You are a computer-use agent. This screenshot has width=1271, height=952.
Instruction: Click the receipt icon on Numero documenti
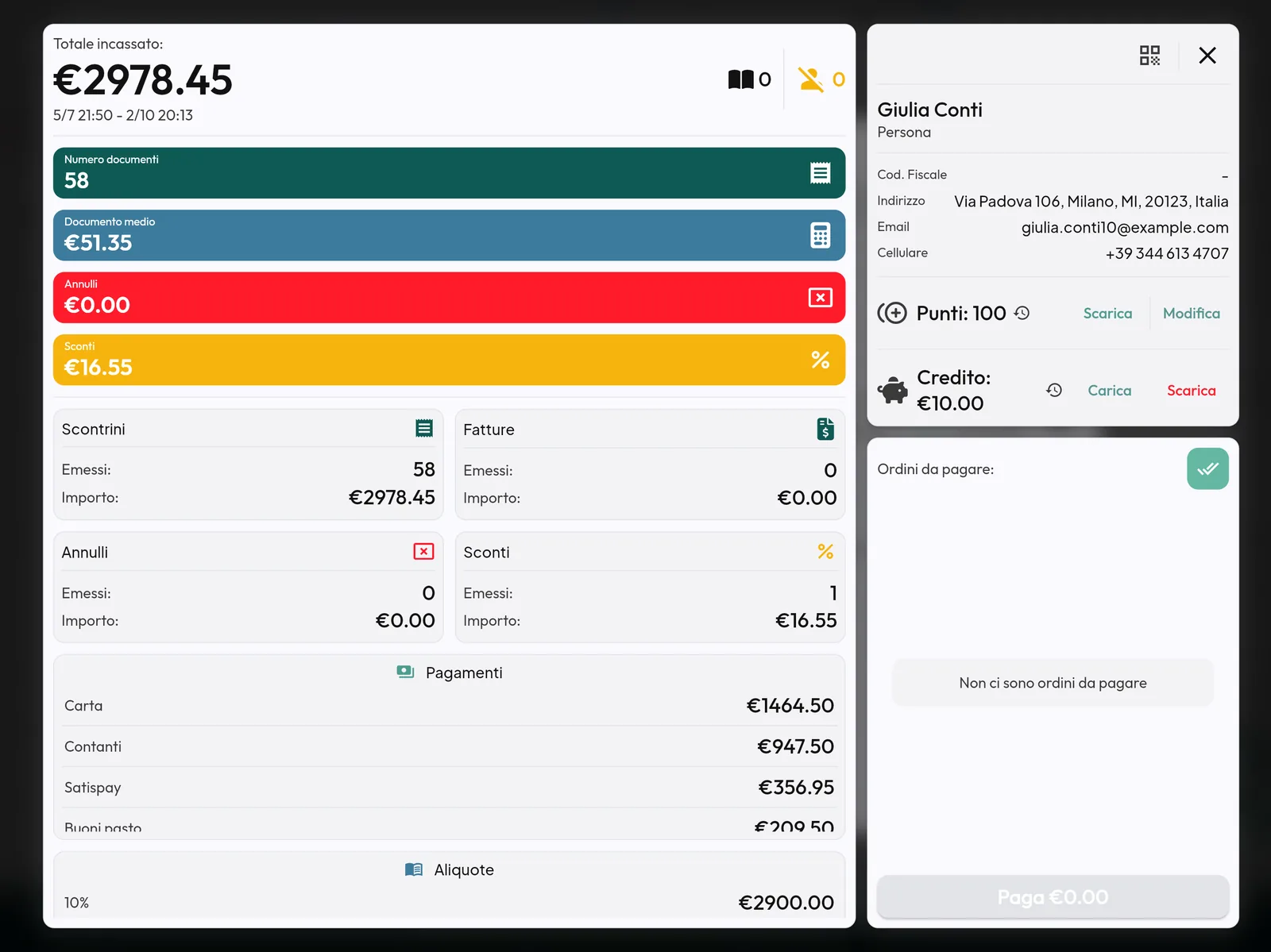[x=821, y=173]
